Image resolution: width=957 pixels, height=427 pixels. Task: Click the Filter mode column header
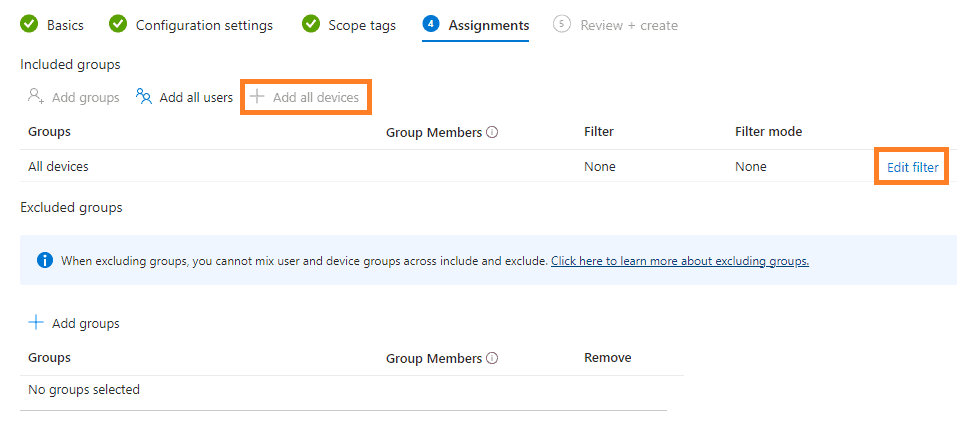point(768,132)
